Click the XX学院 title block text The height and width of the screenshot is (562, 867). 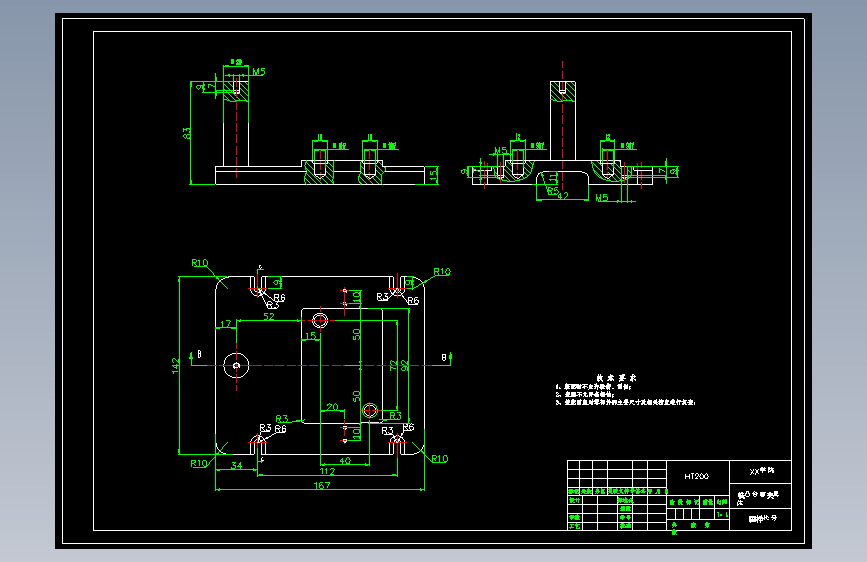761,471
